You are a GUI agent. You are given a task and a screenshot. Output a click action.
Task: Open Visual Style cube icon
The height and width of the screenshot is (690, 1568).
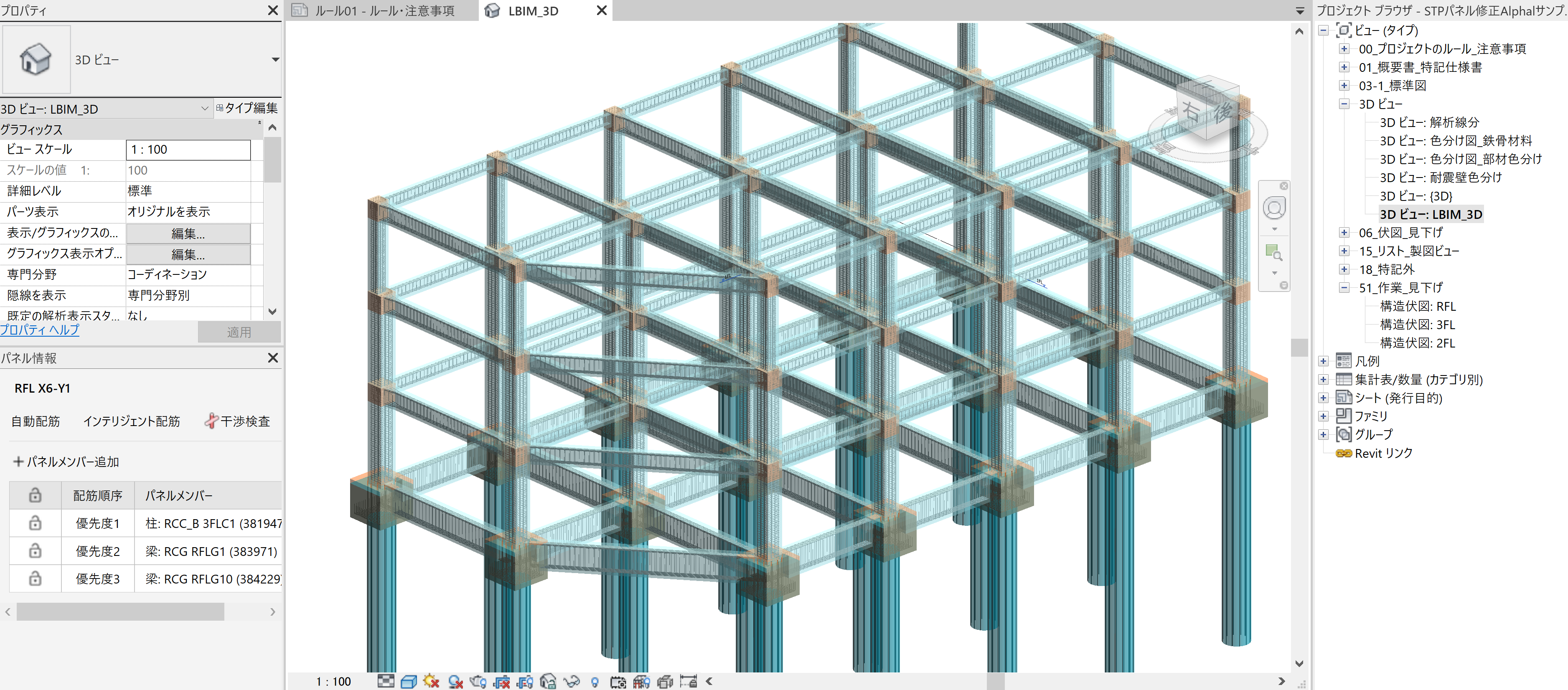coord(409,681)
